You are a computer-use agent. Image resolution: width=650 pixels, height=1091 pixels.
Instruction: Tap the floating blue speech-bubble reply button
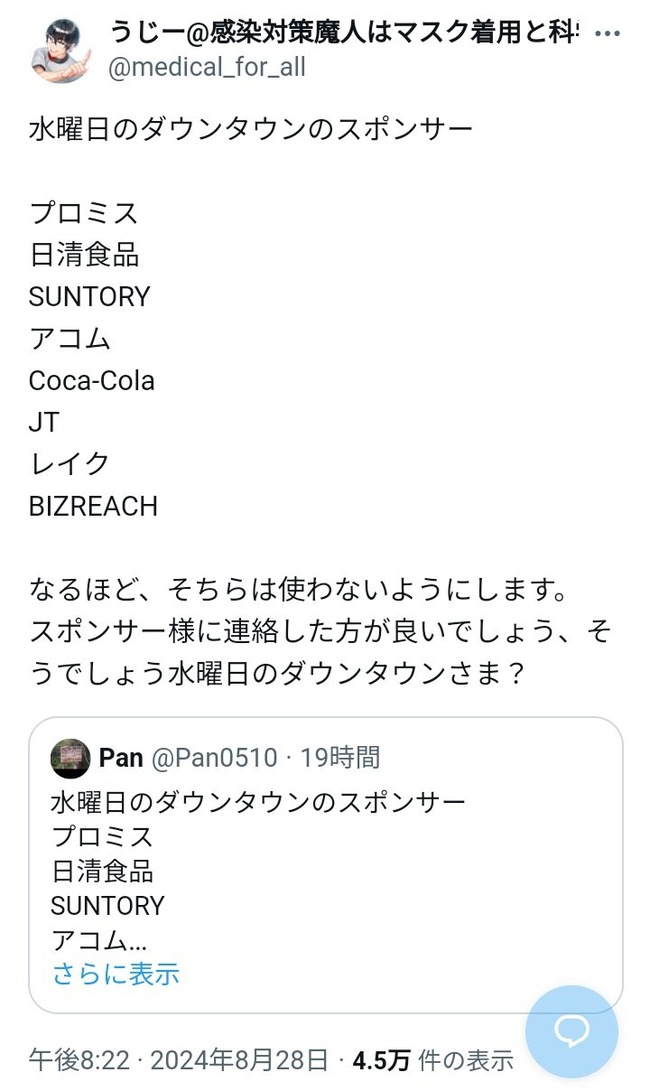571,1030
